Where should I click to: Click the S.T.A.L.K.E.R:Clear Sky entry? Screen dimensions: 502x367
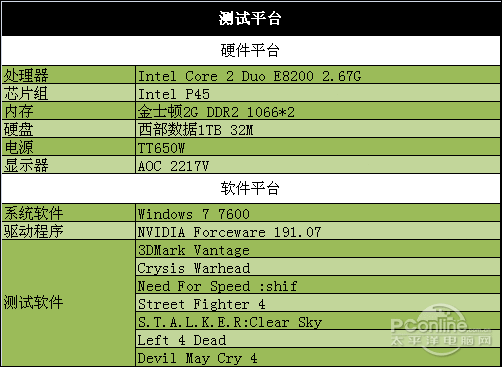click(x=318, y=321)
